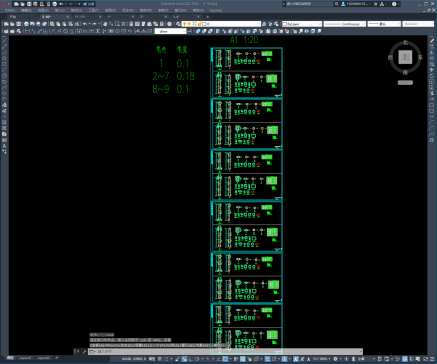
Task: Select the Erase tool in modify toolbar
Action: tap(432, 40)
